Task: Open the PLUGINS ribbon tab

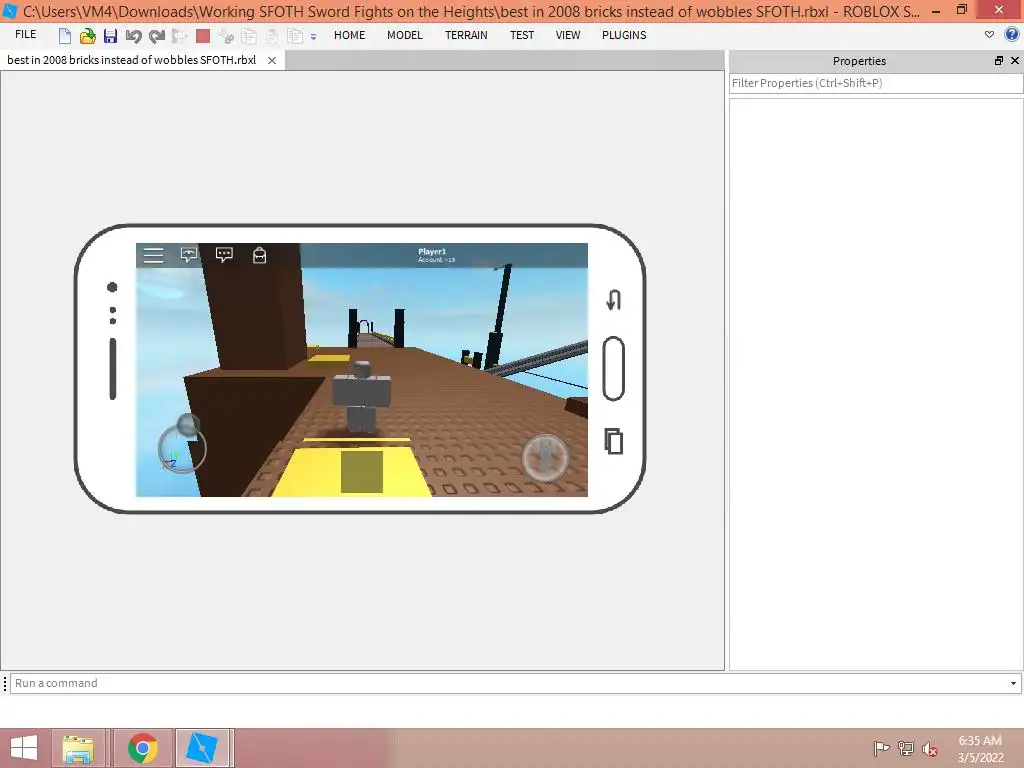Action: 624,35
